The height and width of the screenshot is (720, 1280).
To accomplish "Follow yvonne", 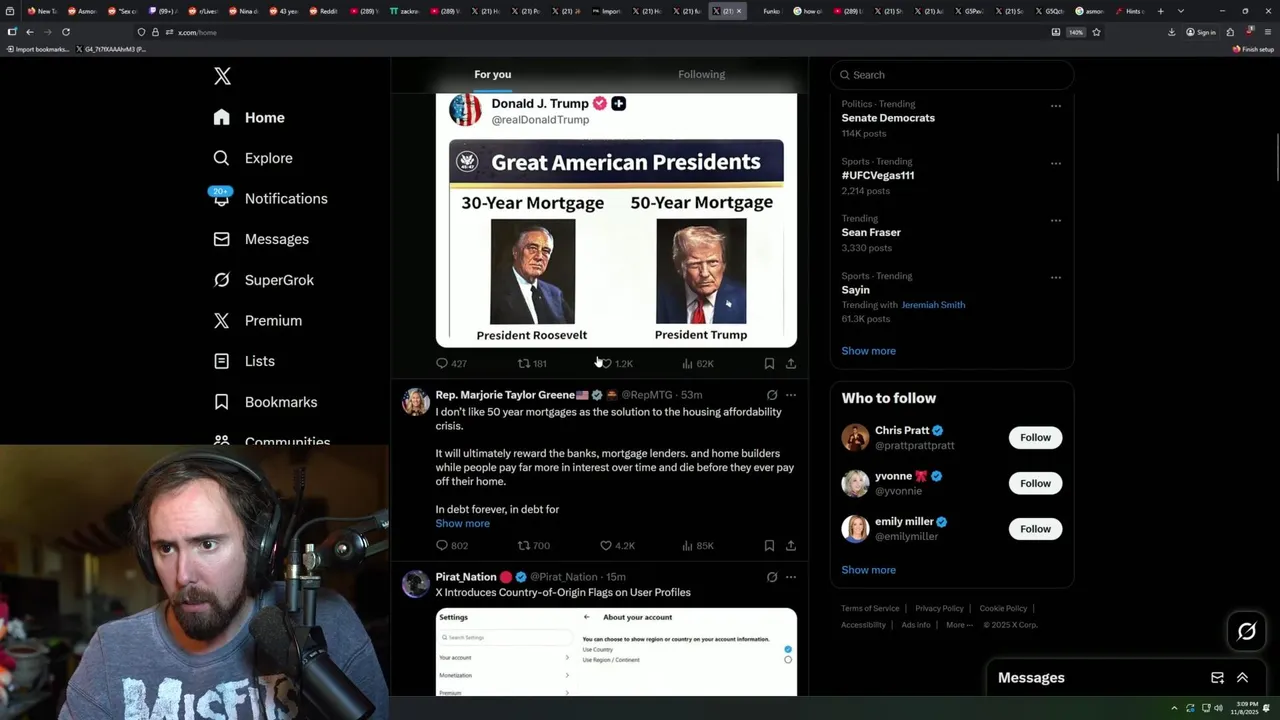I will [1035, 483].
